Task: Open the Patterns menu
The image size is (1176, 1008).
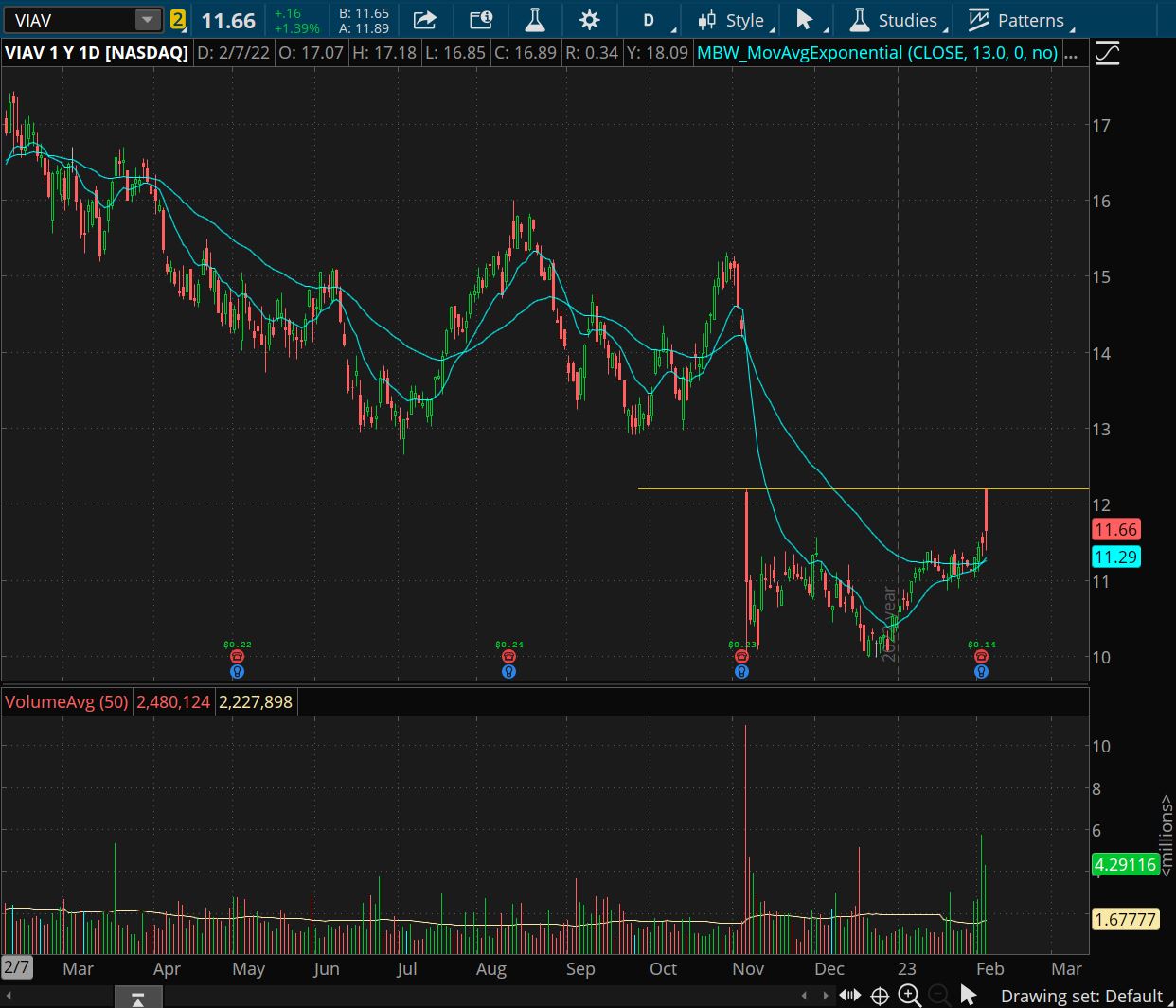Action: tap(1018, 20)
